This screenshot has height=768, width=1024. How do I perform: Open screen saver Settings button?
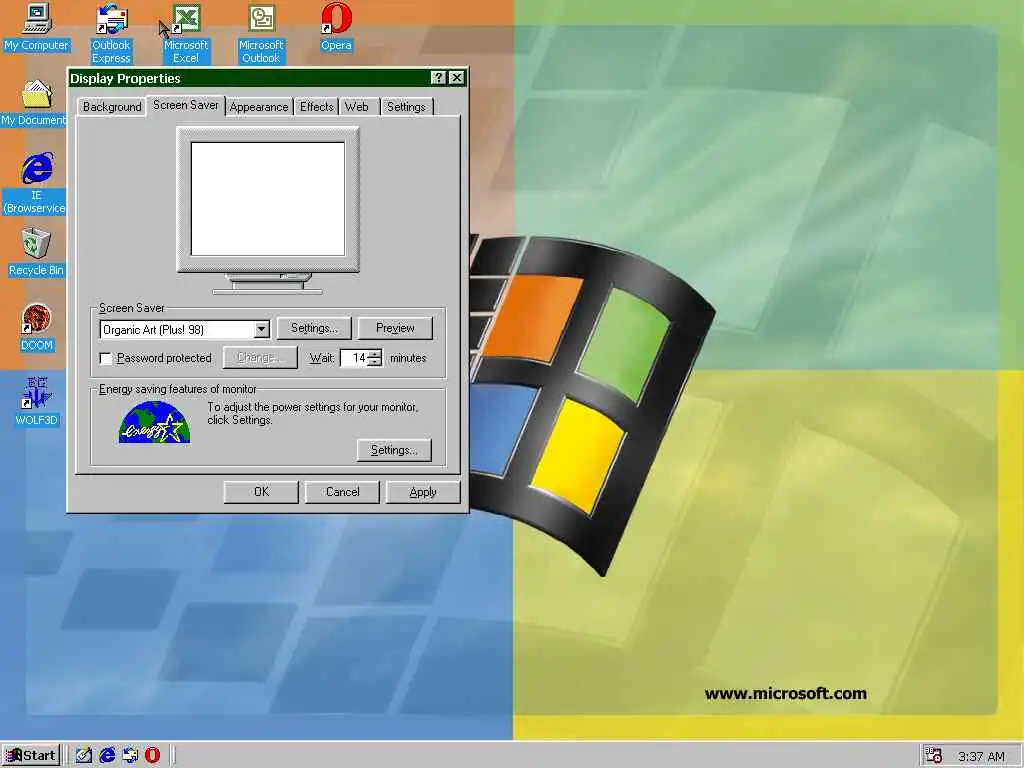(x=314, y=328)
